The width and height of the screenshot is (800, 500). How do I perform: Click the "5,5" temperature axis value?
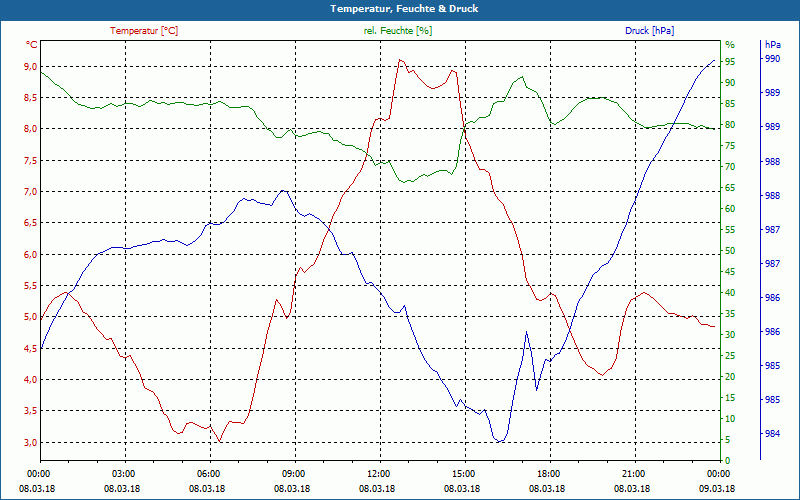coord(31,286)
